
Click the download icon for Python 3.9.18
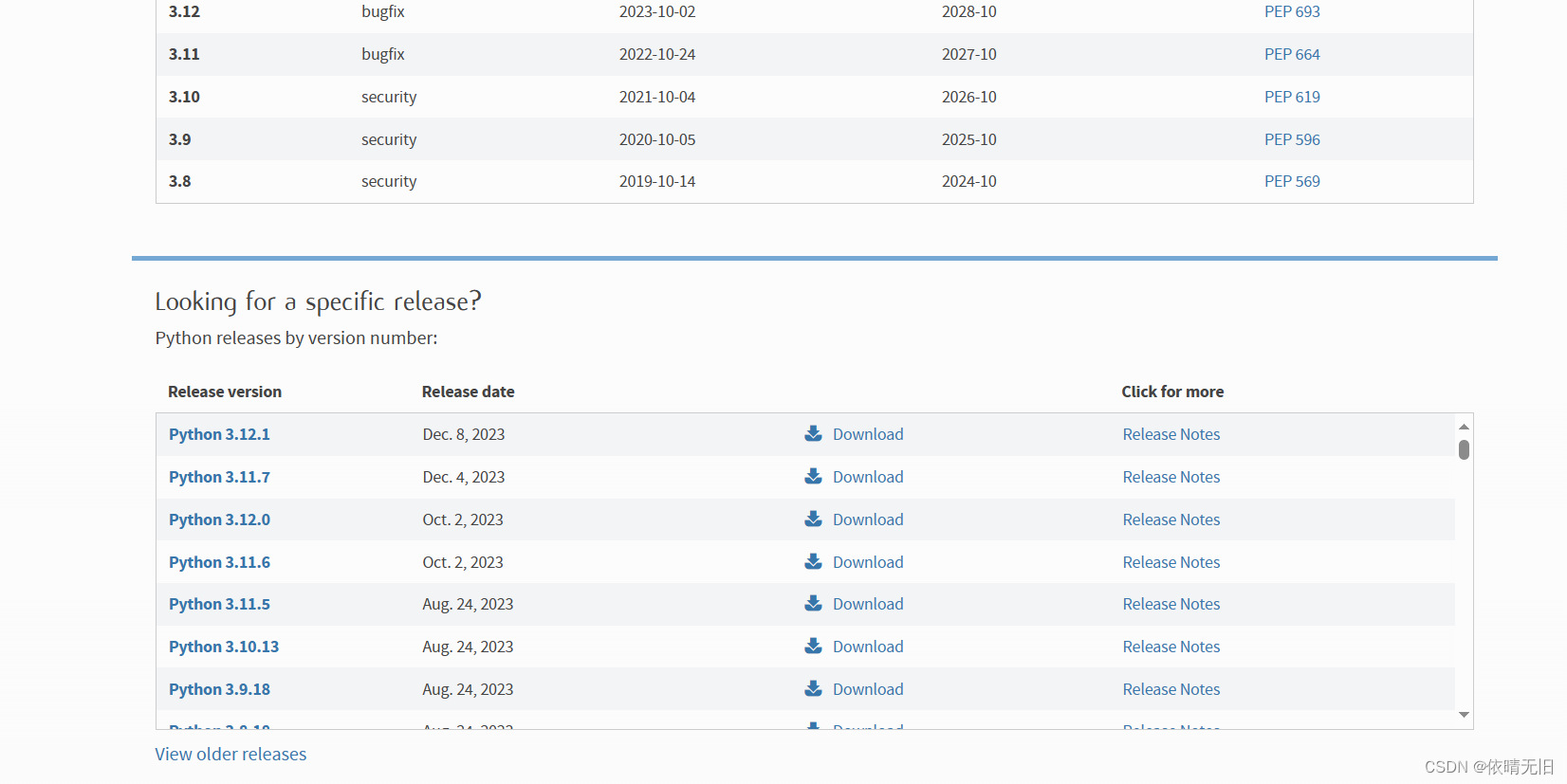(813, 689)
